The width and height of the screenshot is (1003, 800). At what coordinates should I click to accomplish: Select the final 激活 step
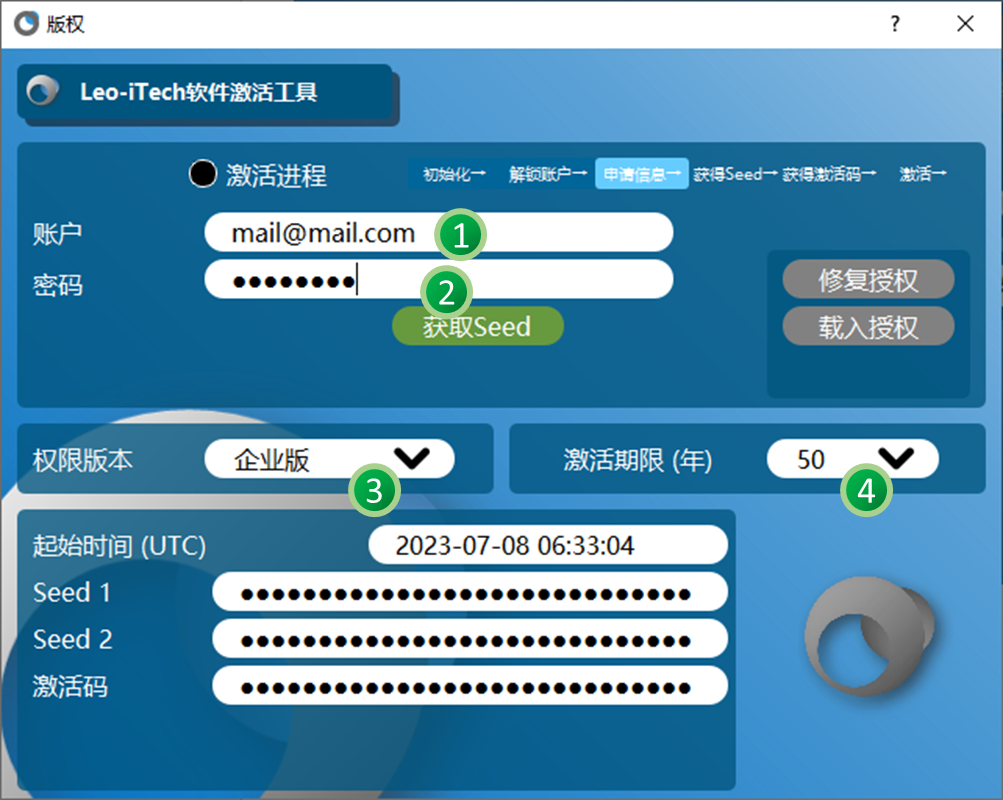click(x=922, y=174)
